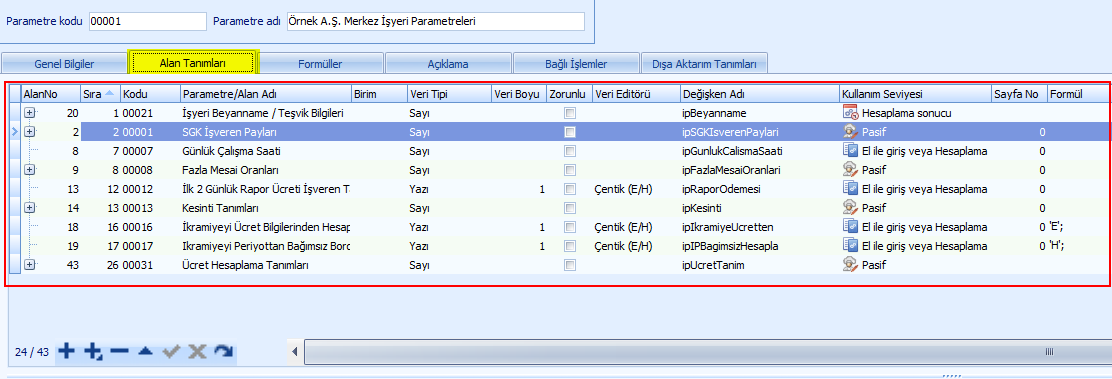The width and height of the screenshot is (1112, 379).
Task: Go to the Bağlı İşlemler tab
Action: tap(575, 63)
